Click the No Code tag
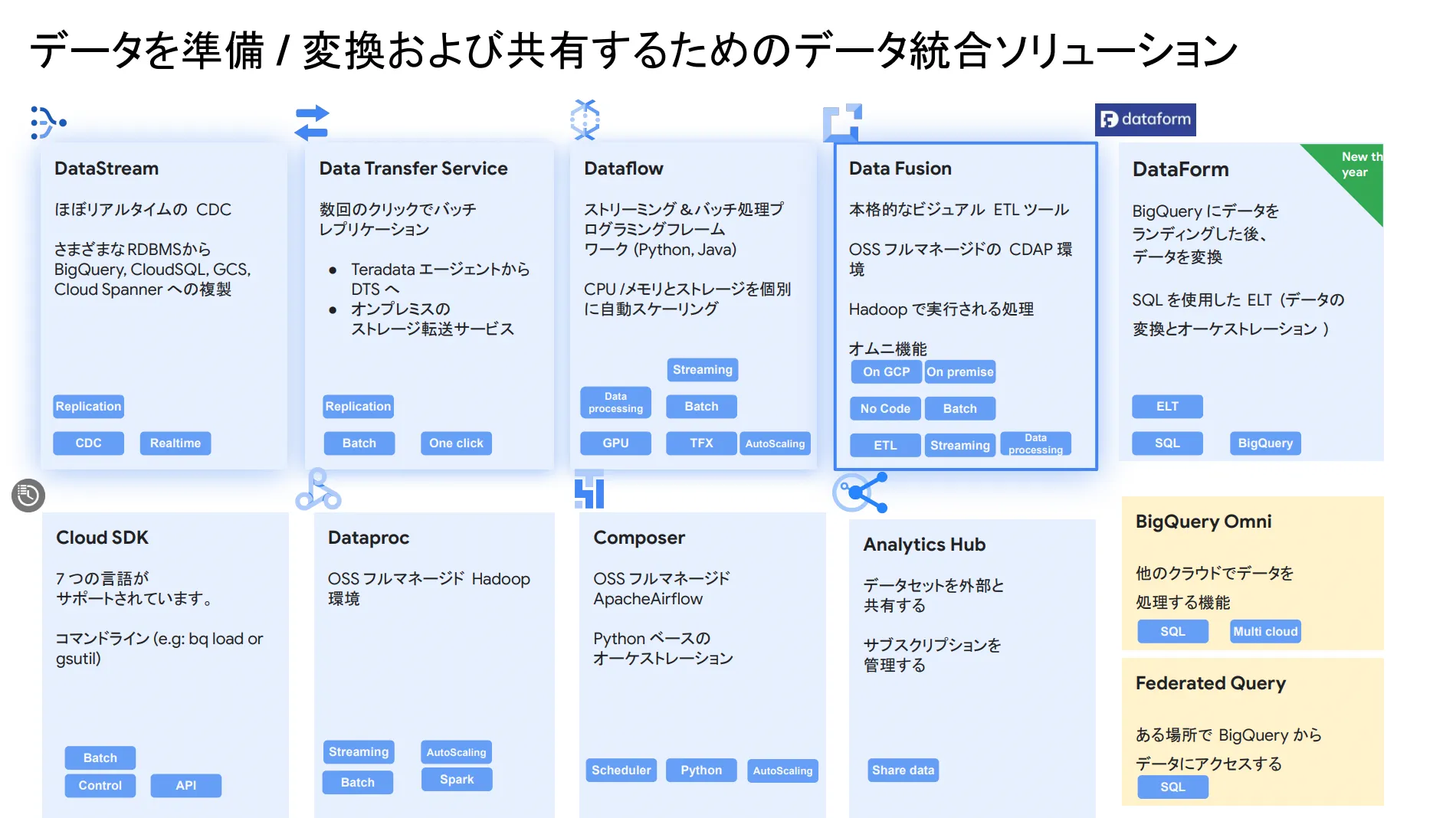 coord(885,408)
